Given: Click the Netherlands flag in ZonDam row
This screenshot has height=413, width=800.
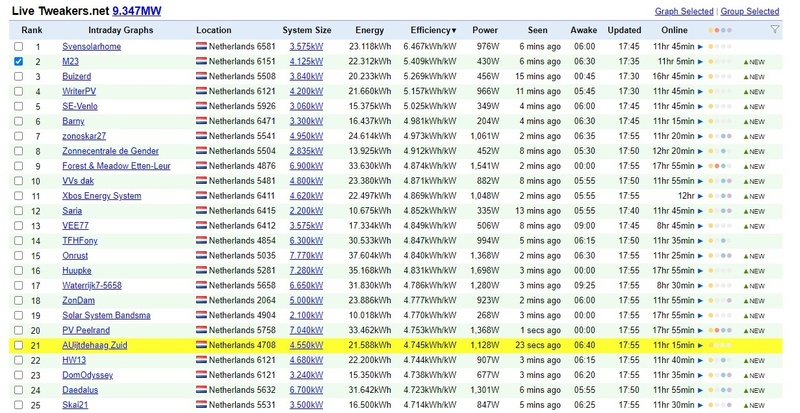Looking at the screenshot, I should 201,300.
